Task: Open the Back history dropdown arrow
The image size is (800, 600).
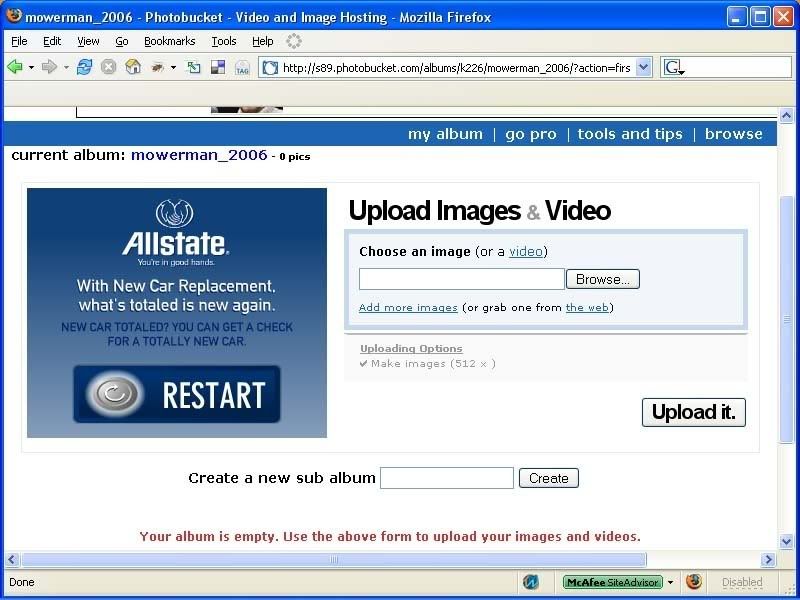Action: point(31,67)
